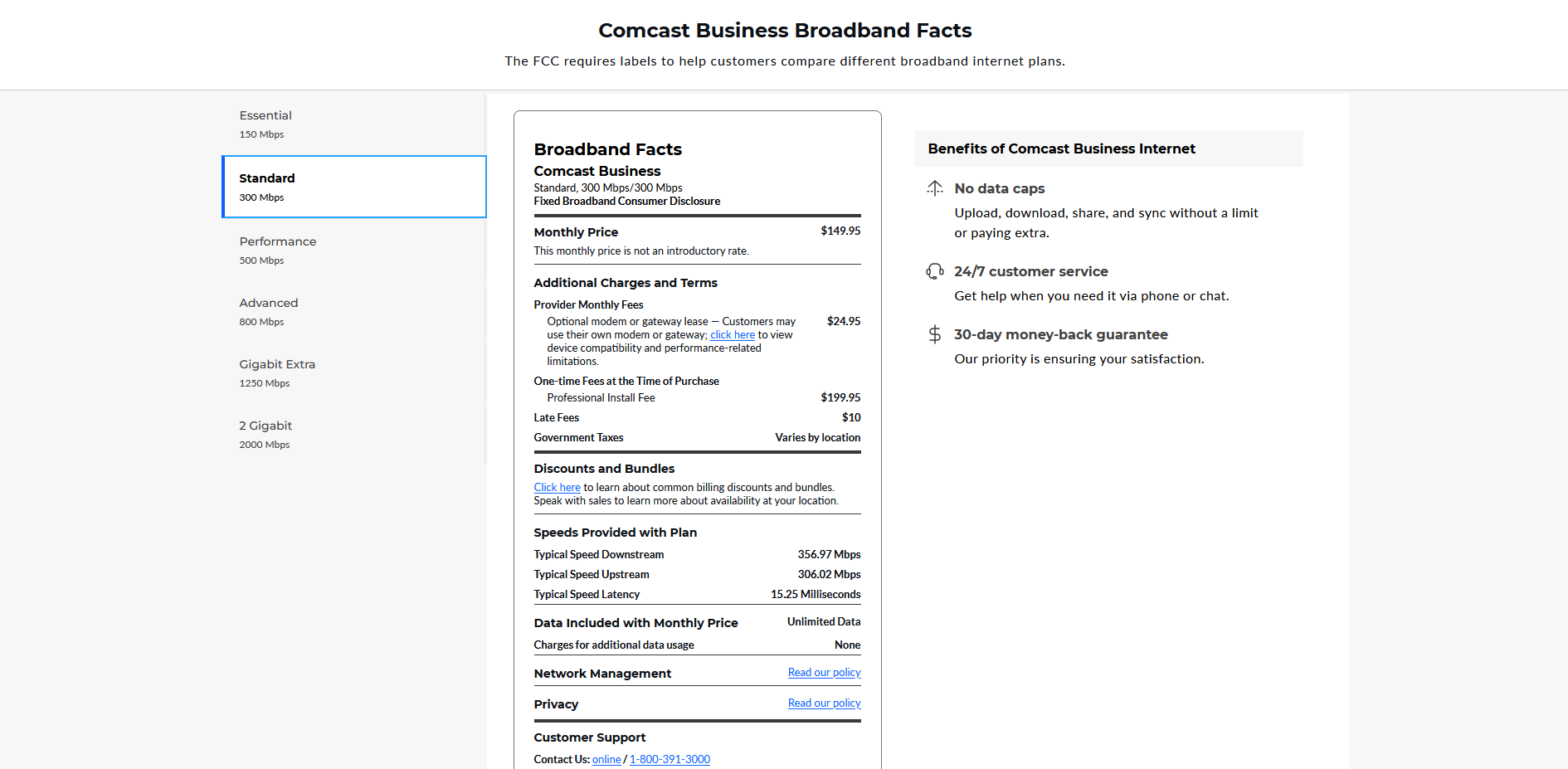Open the Privacy 'Read our policy' link
Viewport: 1568px width, 769px height.
coord(824,703)
